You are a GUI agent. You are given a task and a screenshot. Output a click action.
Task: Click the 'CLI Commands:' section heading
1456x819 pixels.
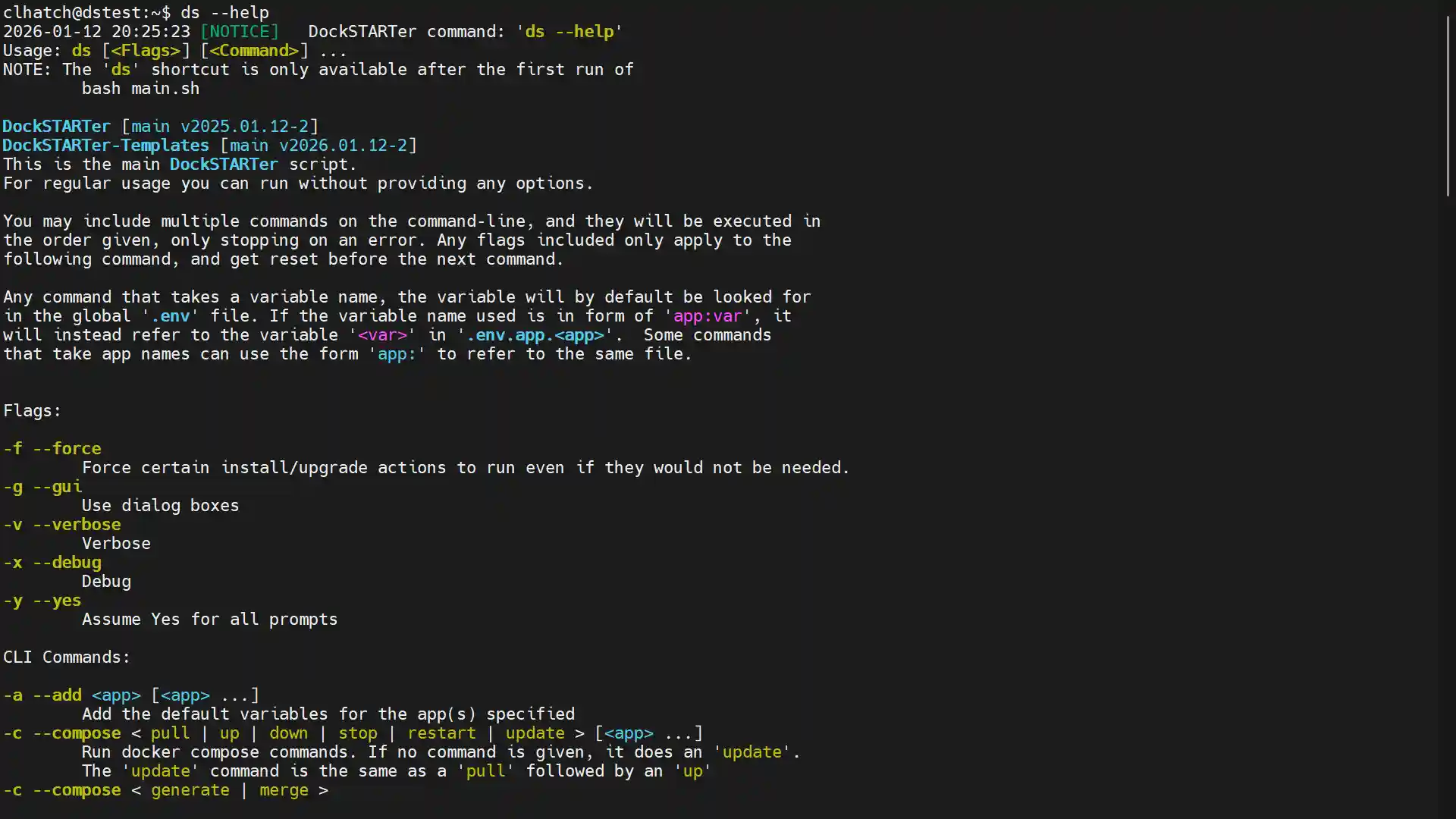coord(66,657)
